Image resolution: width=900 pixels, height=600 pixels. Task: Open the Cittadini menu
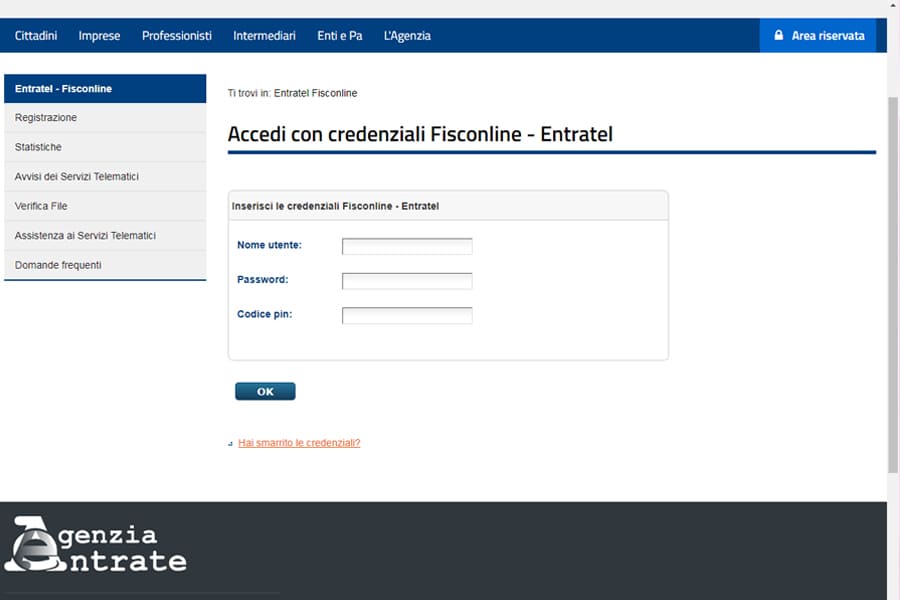coord(36,36)
